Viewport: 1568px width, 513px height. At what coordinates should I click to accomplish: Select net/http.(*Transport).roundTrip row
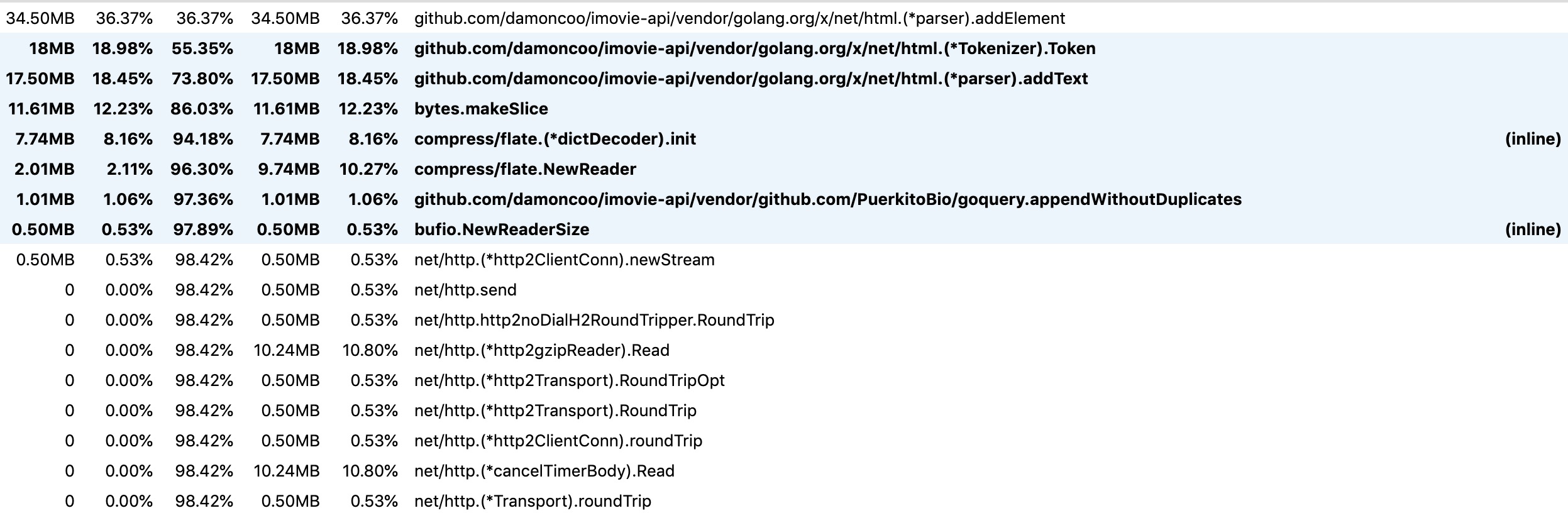pos(784,501)
